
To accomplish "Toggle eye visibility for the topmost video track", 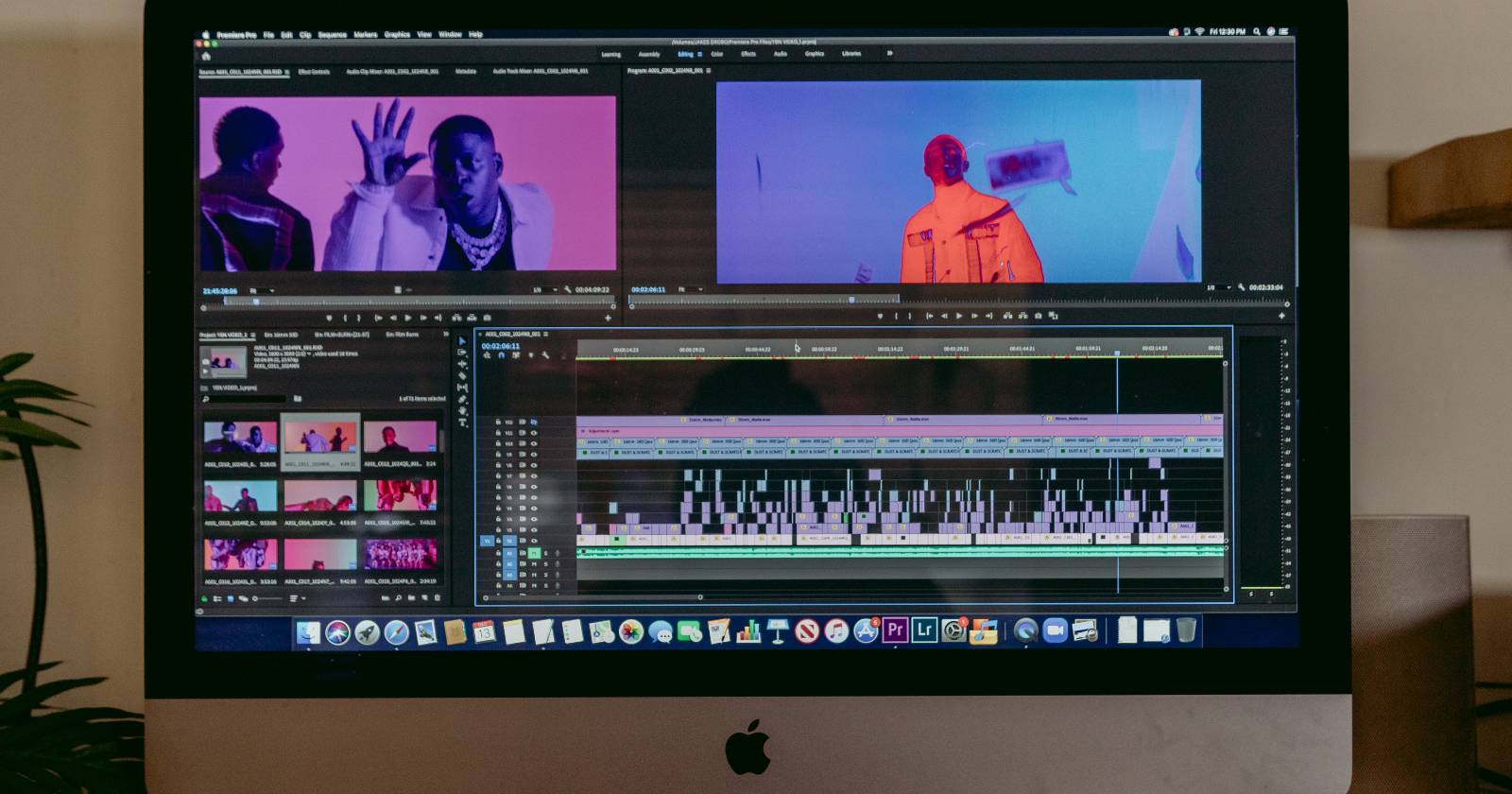I will click(534, 423).
